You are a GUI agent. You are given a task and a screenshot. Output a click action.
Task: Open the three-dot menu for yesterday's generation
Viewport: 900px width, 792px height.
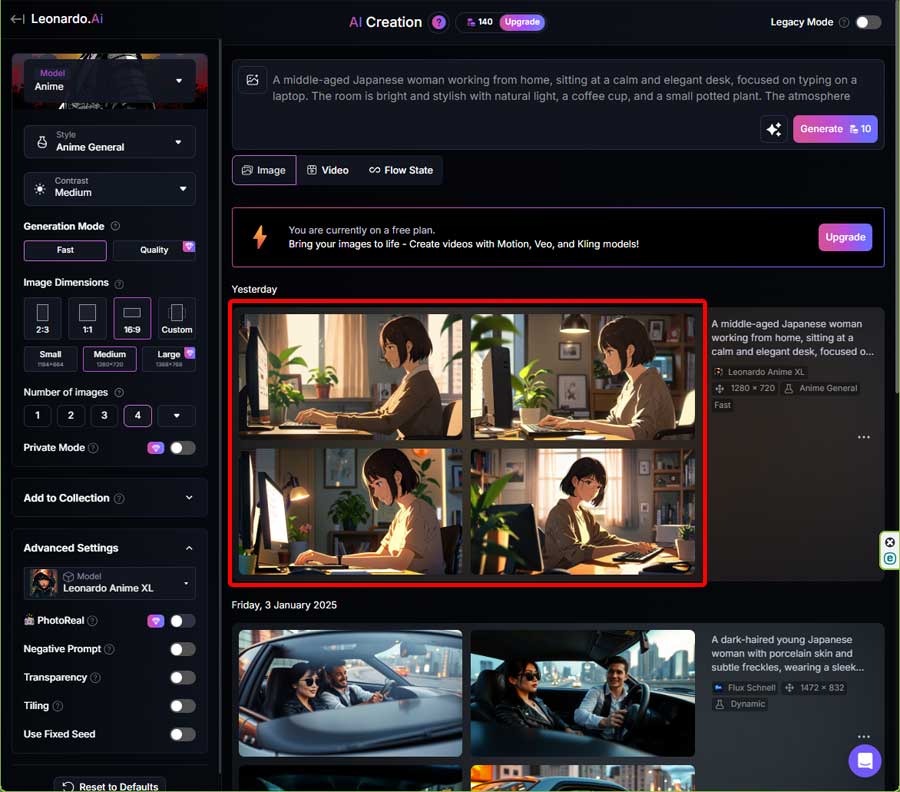(863, 437)
